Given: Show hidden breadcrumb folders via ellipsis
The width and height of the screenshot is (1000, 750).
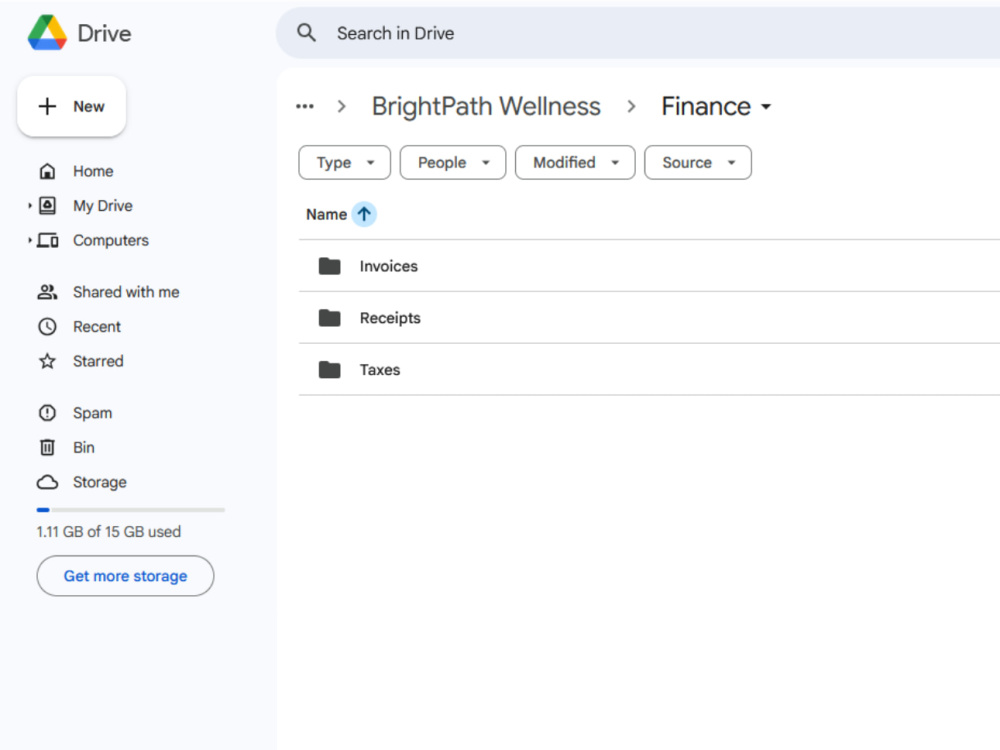Looking at the screenshot, I should 305,107.
